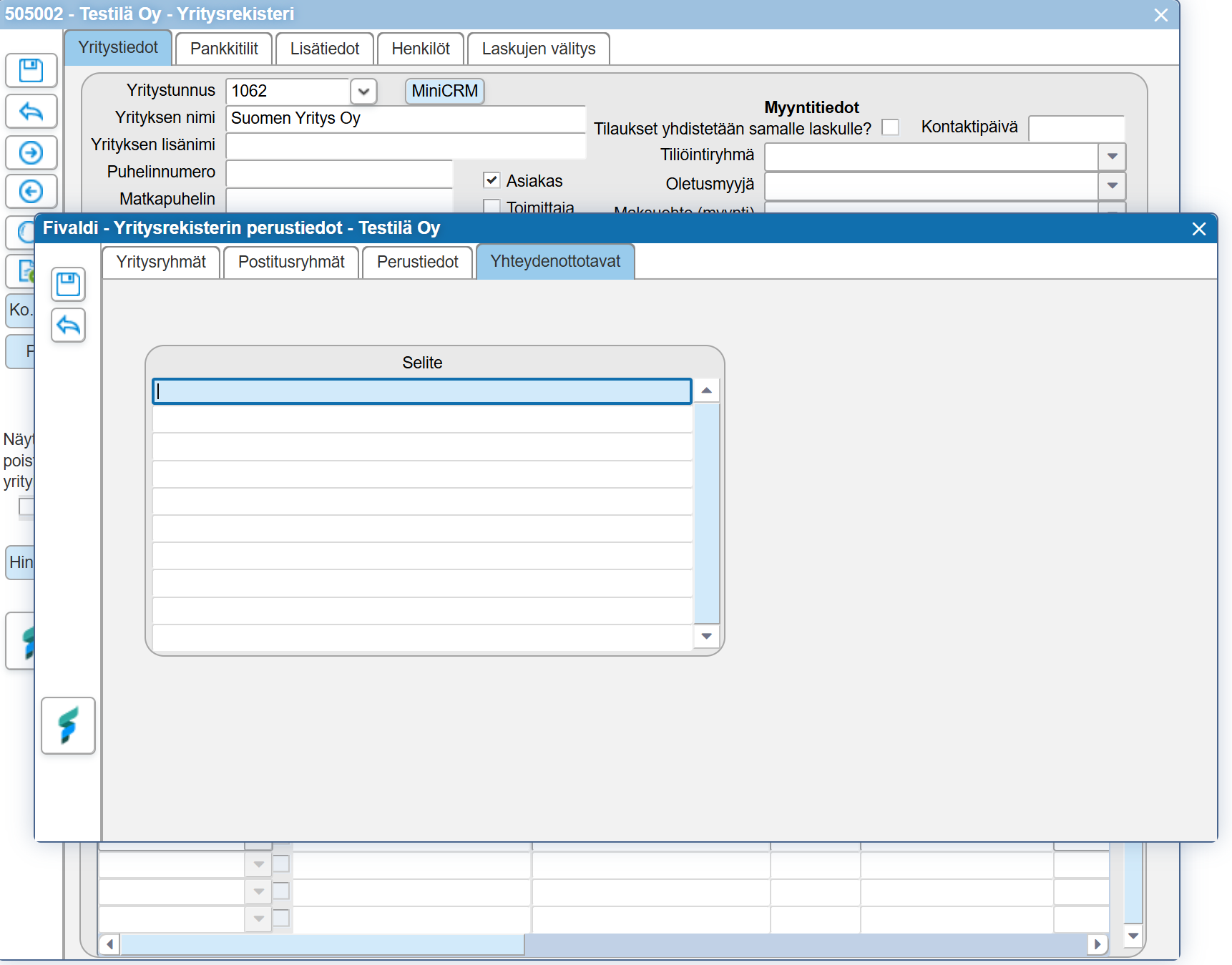Open dropdown in first visible bottom grid row

pyautogui.click(x=258, y=864)
